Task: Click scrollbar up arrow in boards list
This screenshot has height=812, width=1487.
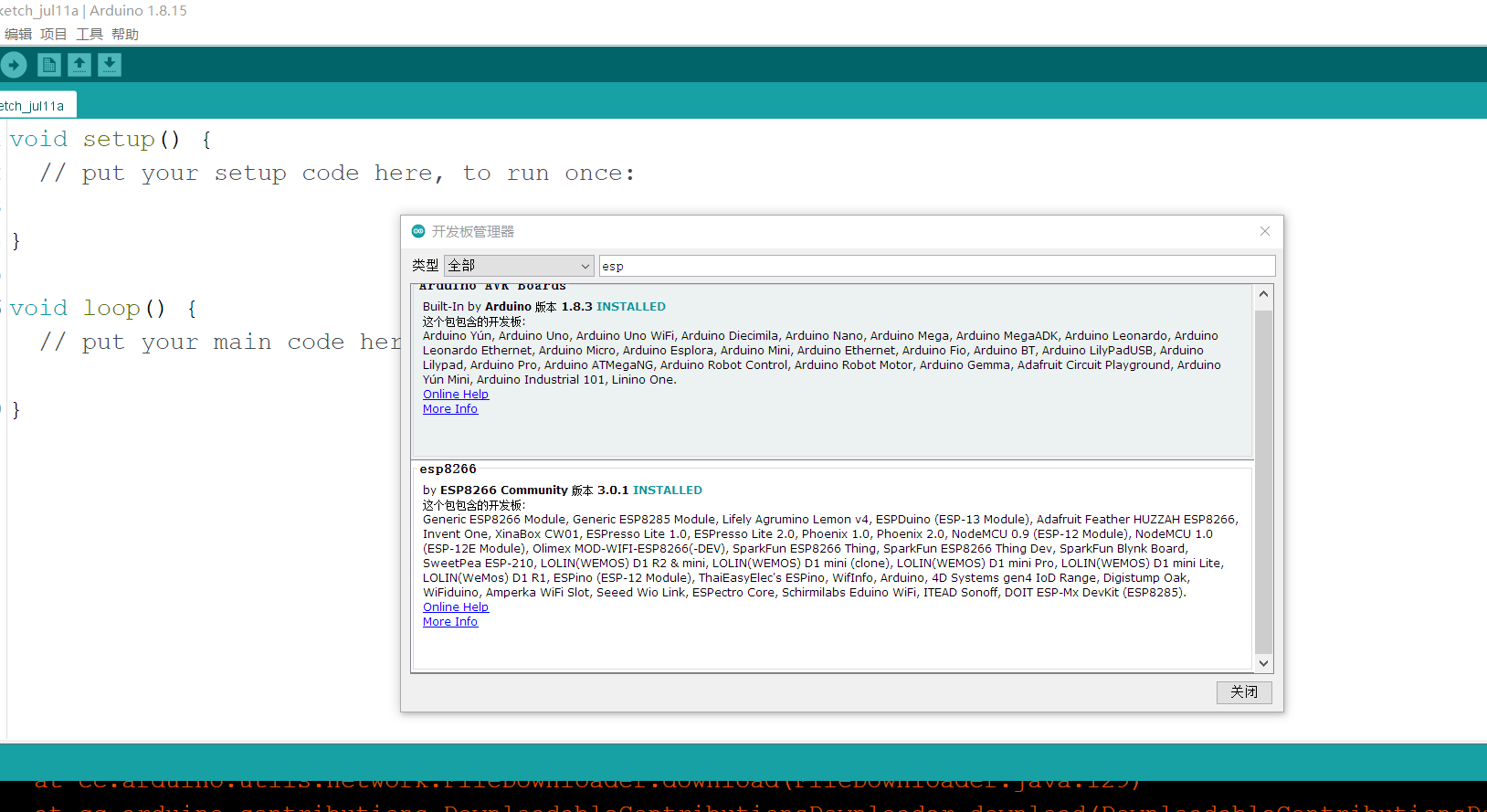Action: pos(1263,294)
